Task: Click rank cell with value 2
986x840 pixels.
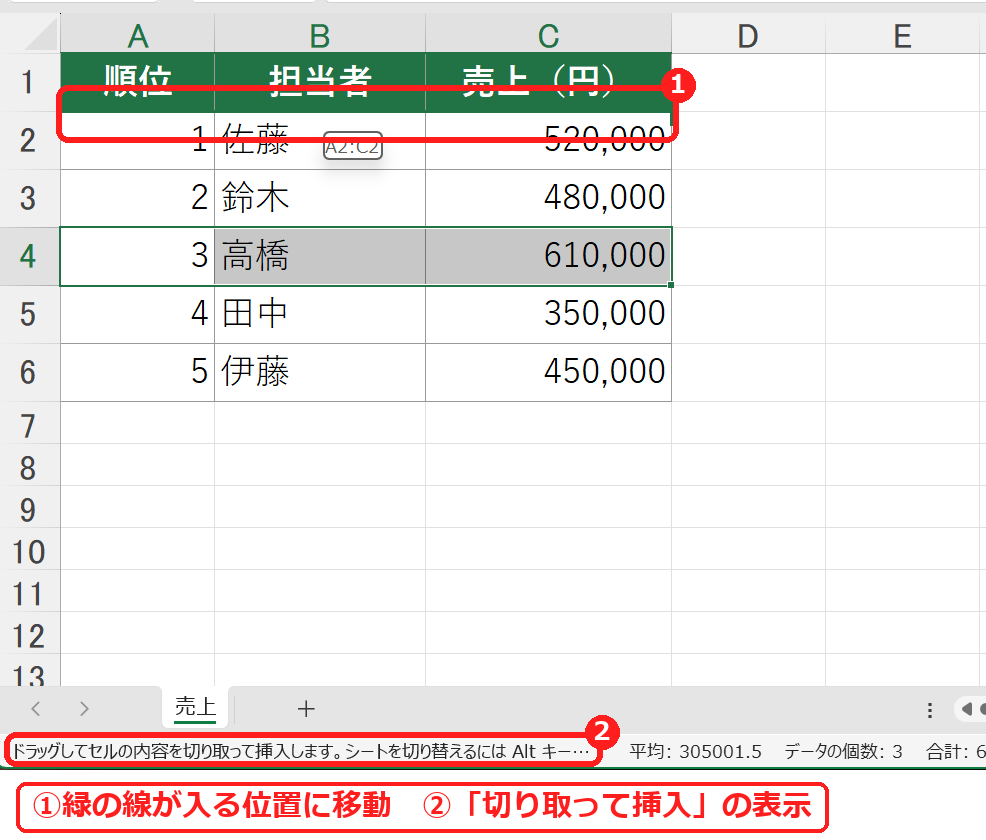Action: tap(138, 198)
